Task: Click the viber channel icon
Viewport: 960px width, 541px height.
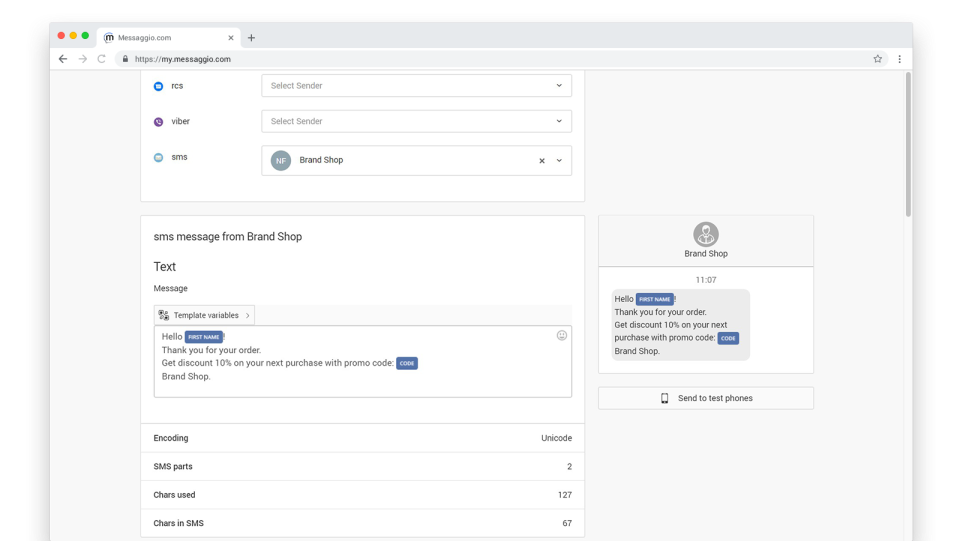Action: click(159, 122)
